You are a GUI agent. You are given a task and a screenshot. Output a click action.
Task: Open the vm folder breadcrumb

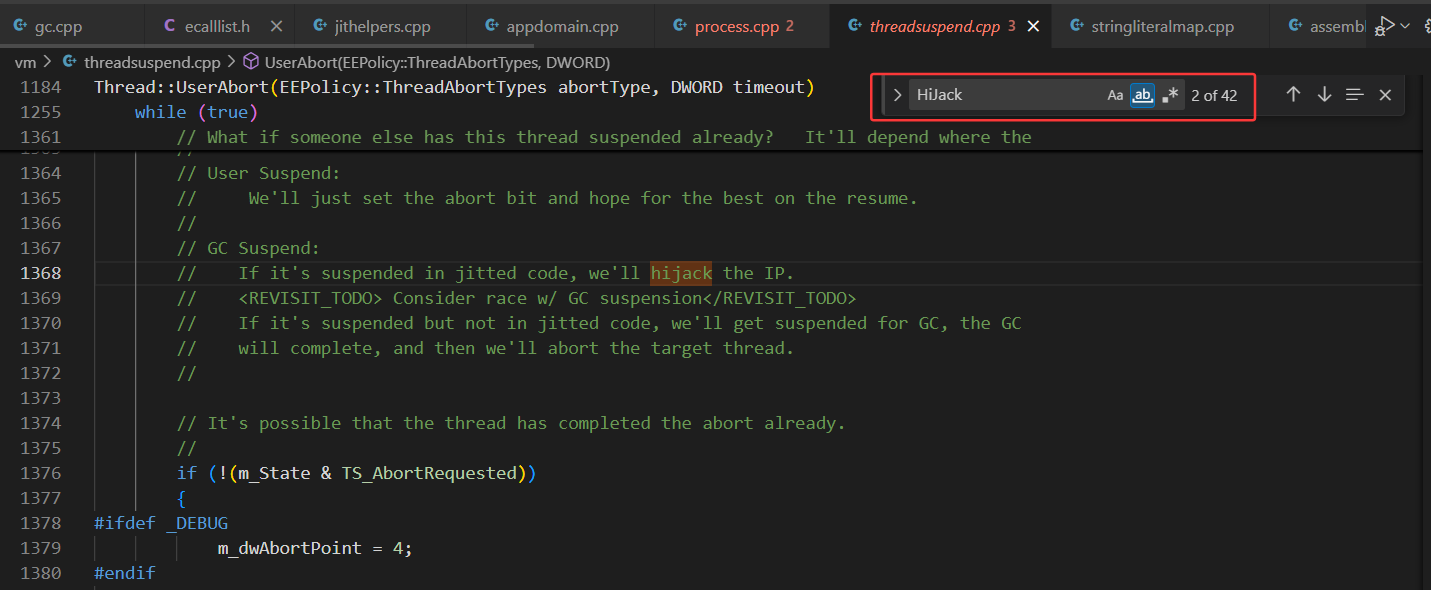coord(25,62)
